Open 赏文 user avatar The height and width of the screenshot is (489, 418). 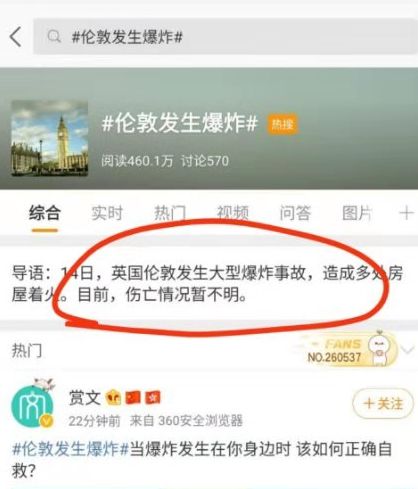coord(32,406)
